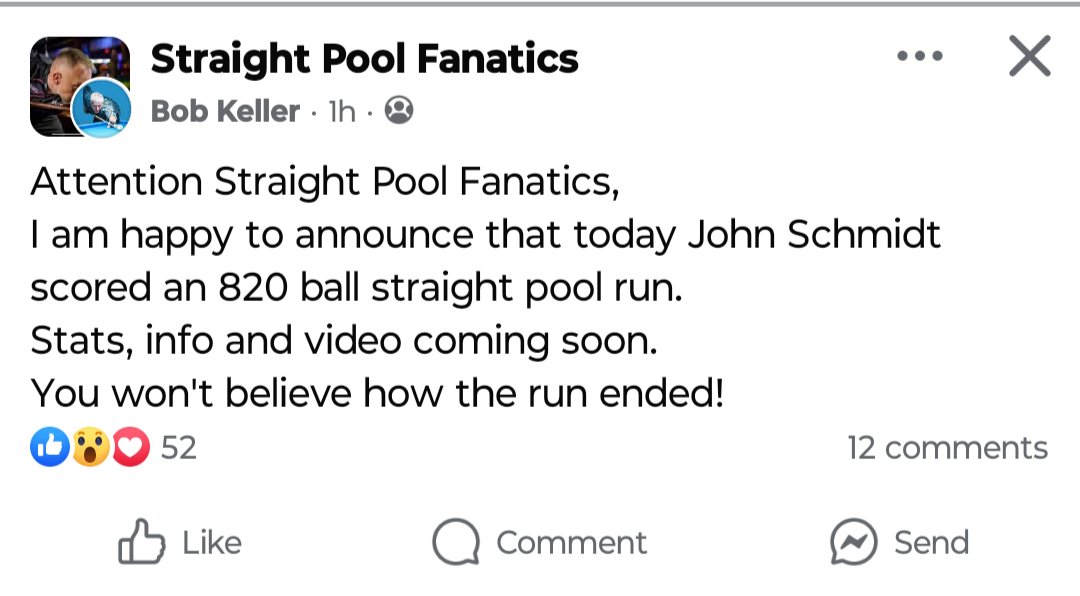
Task: Tap the Messenger Send icon
Action: (x=854, y=542)
